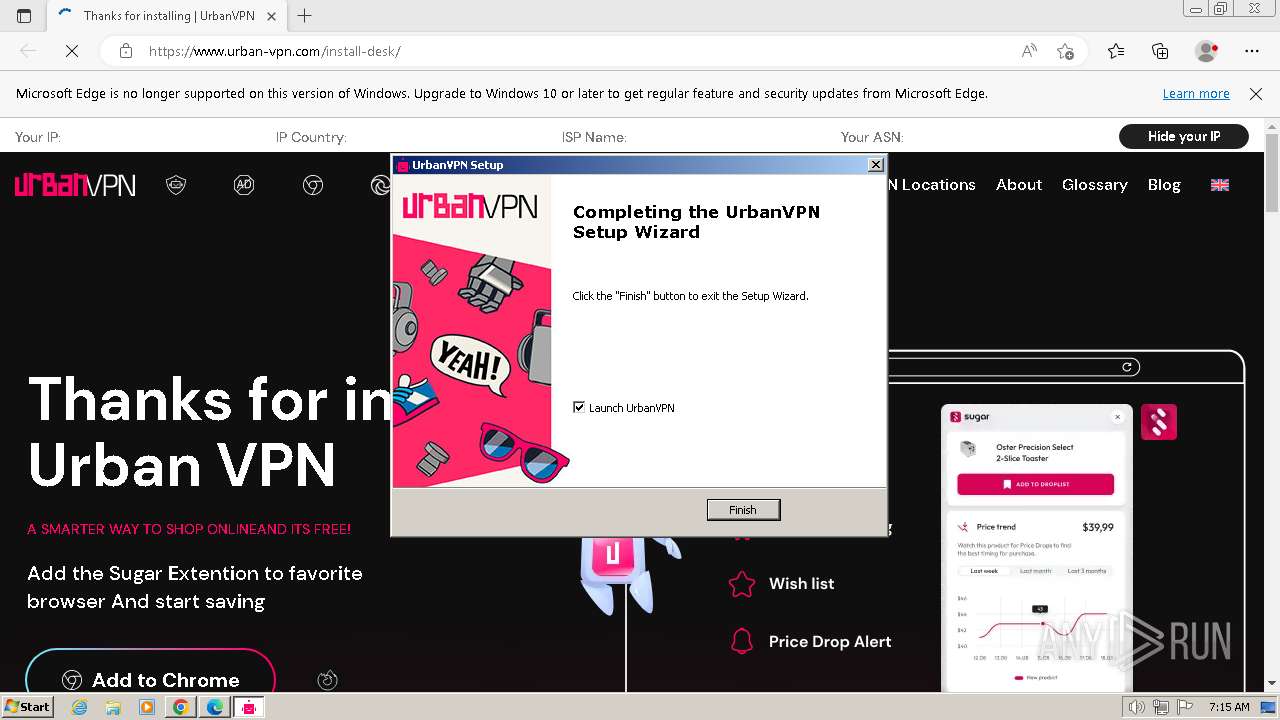
Task: Click the Add to Chrome button
Action: tap(150, 680)
